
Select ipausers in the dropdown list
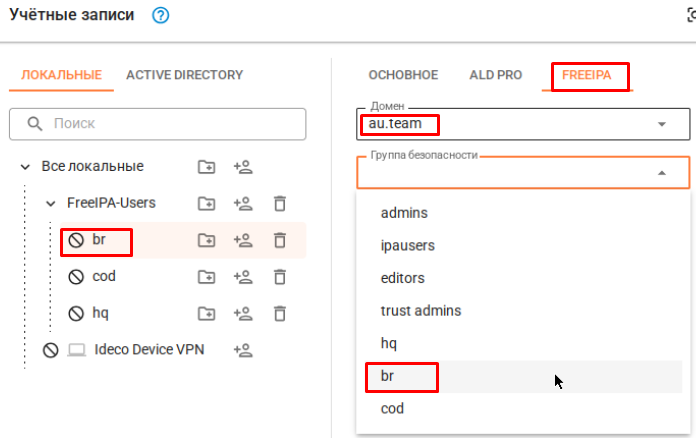pos(408,245)
